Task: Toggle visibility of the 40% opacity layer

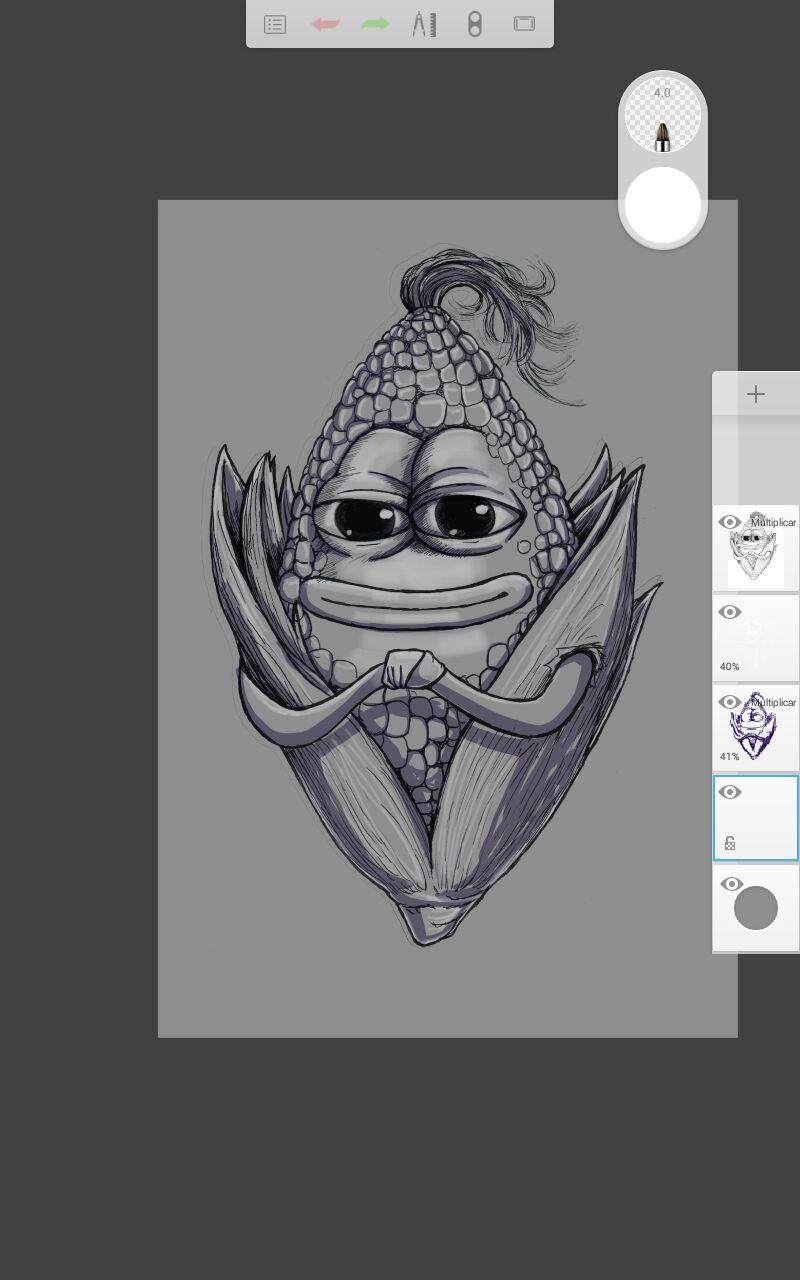Action: [730, 612]
